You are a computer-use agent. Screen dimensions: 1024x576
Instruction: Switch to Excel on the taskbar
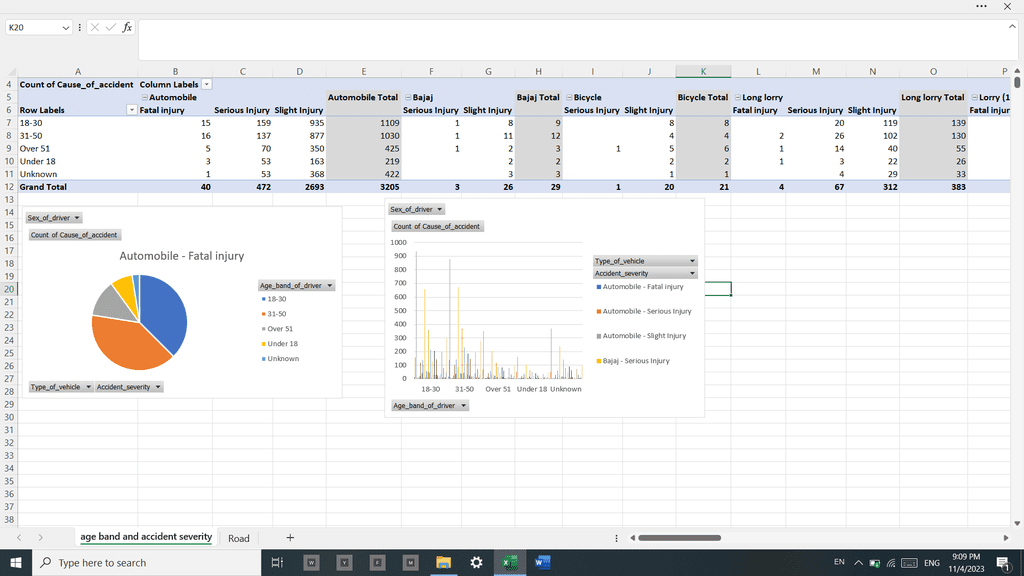[509, 562]
